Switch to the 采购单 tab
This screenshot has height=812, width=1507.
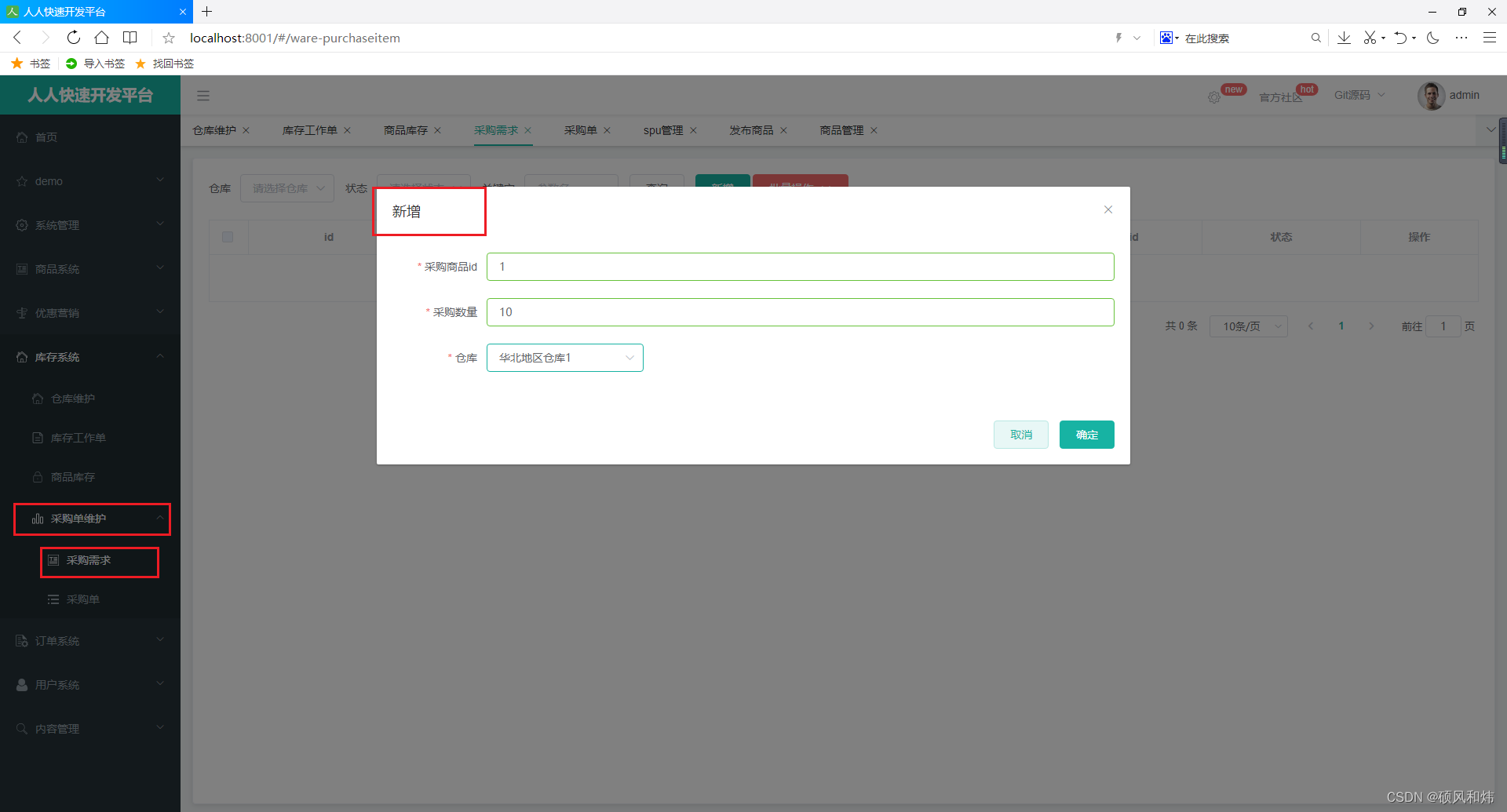(x=581, y=130)
